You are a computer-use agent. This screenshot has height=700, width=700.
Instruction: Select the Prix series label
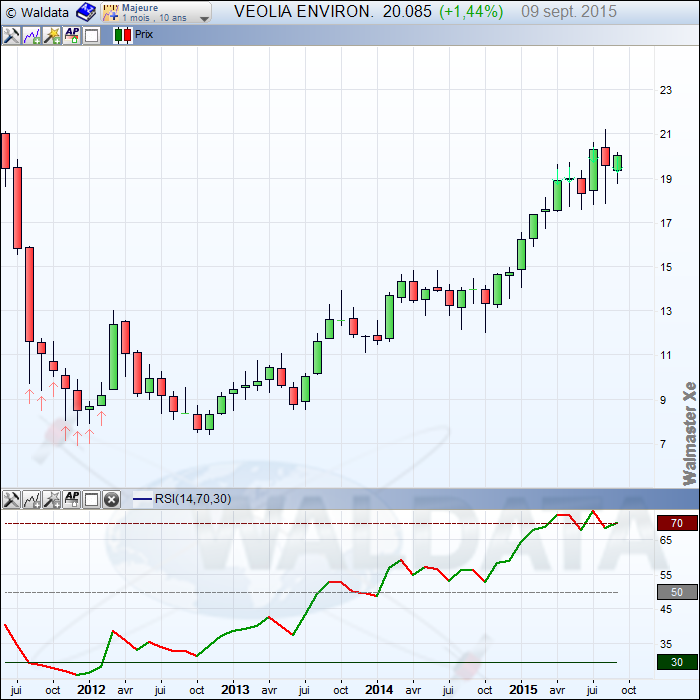(144, 34)
